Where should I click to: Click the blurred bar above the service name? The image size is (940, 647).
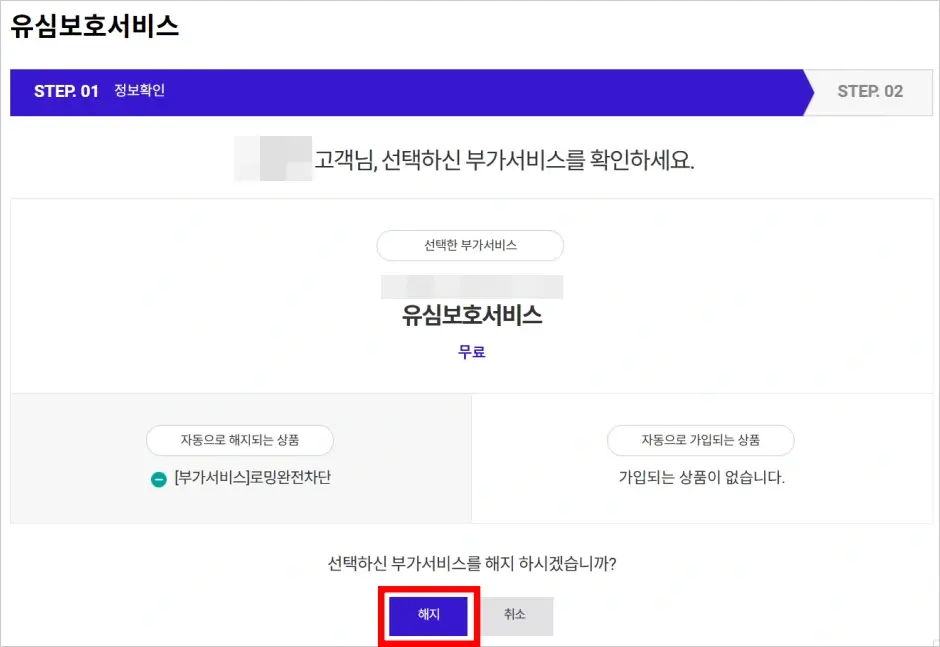[472, 287]
